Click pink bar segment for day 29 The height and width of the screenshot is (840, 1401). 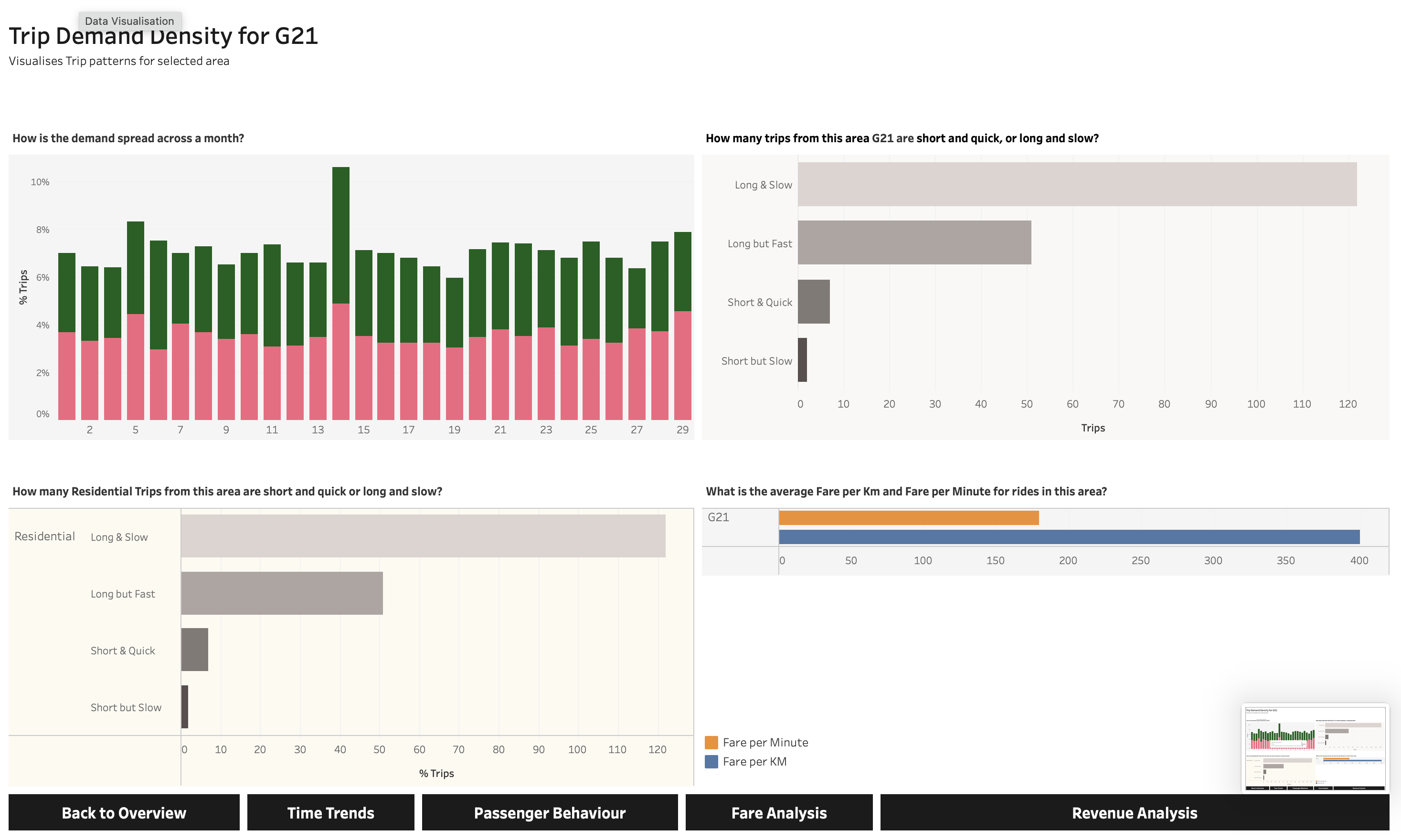tap(682, 365)
